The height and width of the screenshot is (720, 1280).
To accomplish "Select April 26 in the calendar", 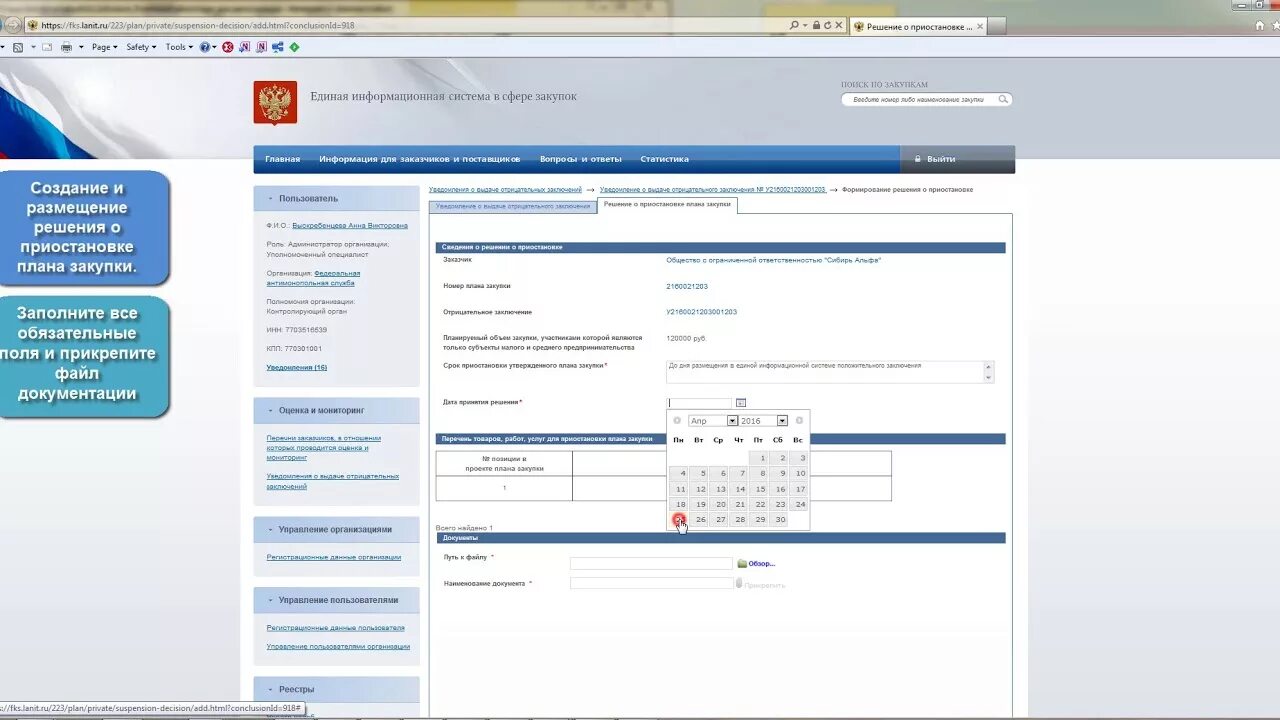I will [700, 519].
